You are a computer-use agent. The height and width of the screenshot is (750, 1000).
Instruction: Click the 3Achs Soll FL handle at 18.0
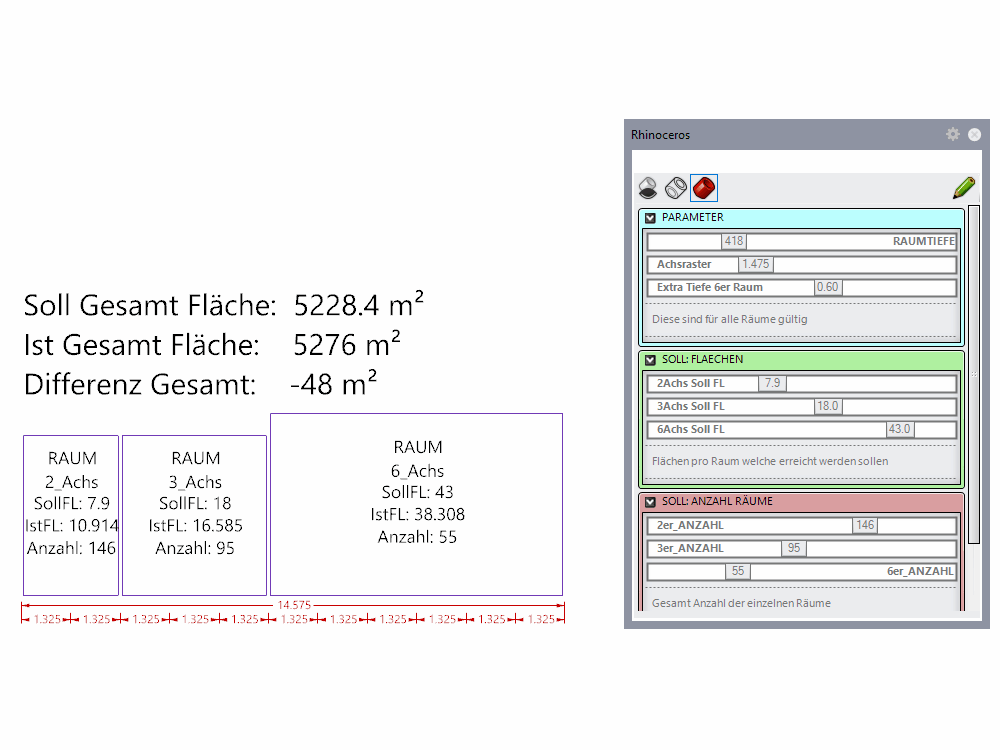tap(828, 406)
